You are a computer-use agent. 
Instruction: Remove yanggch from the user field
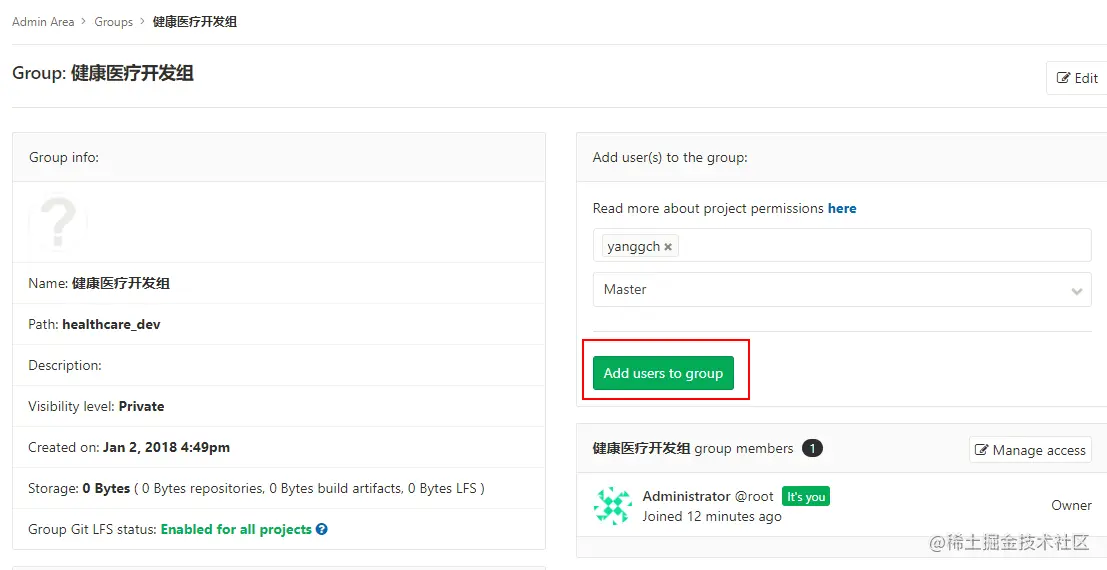click(x=668, y=247)
